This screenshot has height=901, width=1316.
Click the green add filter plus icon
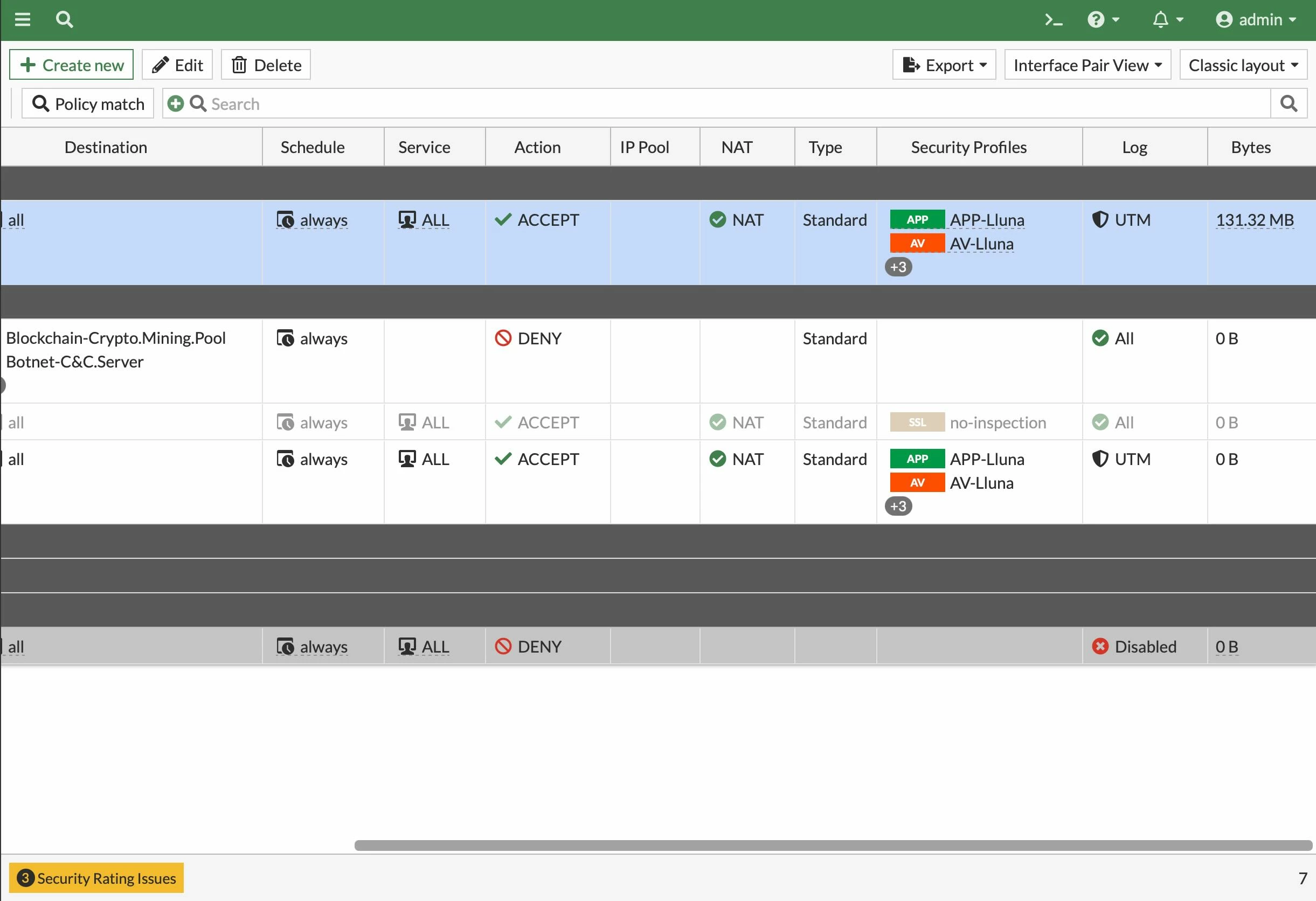click(176, 103)
